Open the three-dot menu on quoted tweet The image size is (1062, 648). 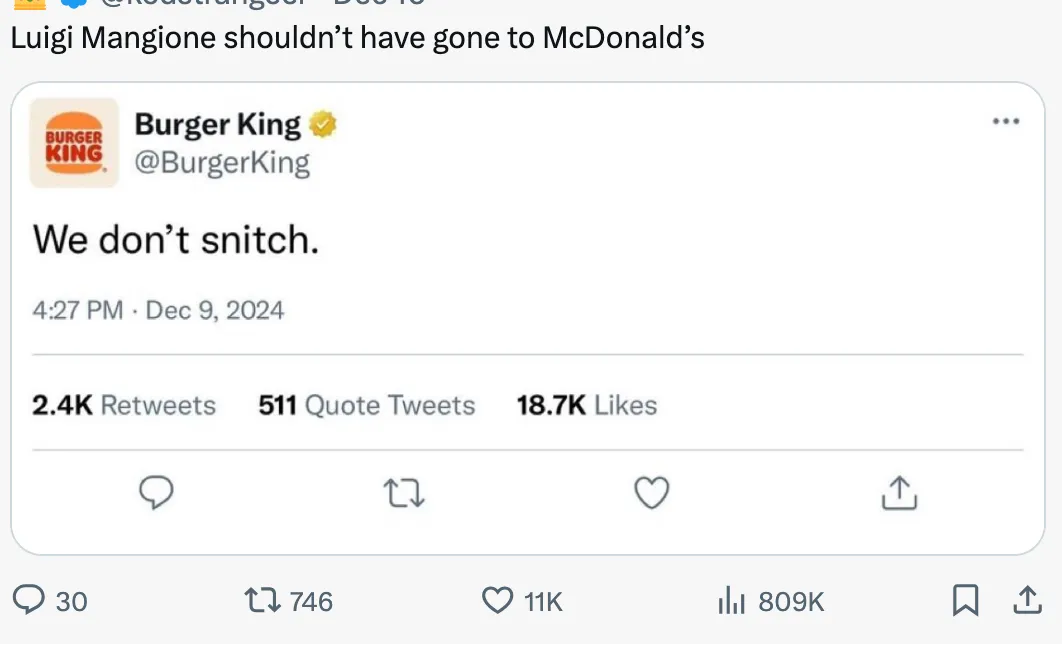1005,122
